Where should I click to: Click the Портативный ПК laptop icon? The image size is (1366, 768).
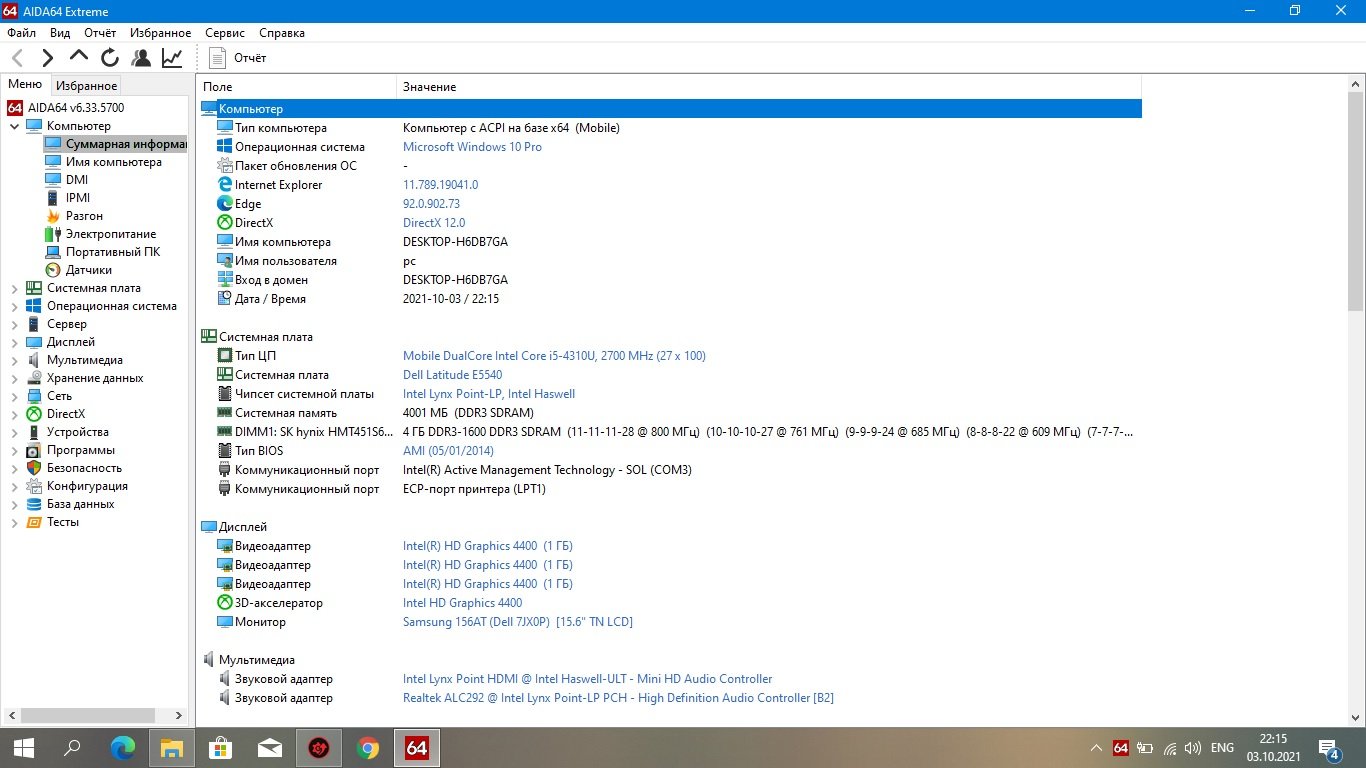[53, 252]
